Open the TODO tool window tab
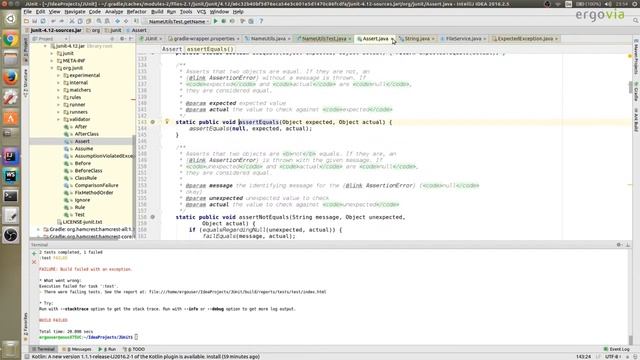Screen dimensions: 640x360 [134, 349]
